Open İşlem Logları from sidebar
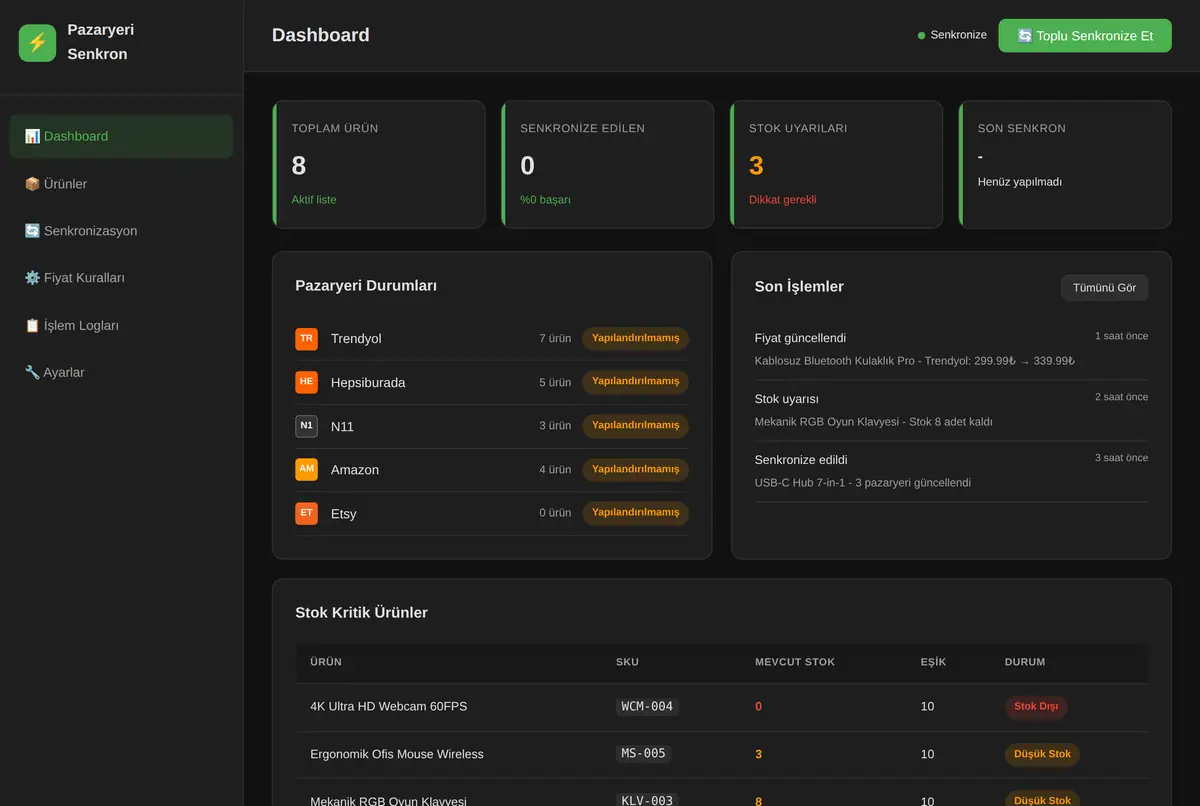 coord(121,325)
